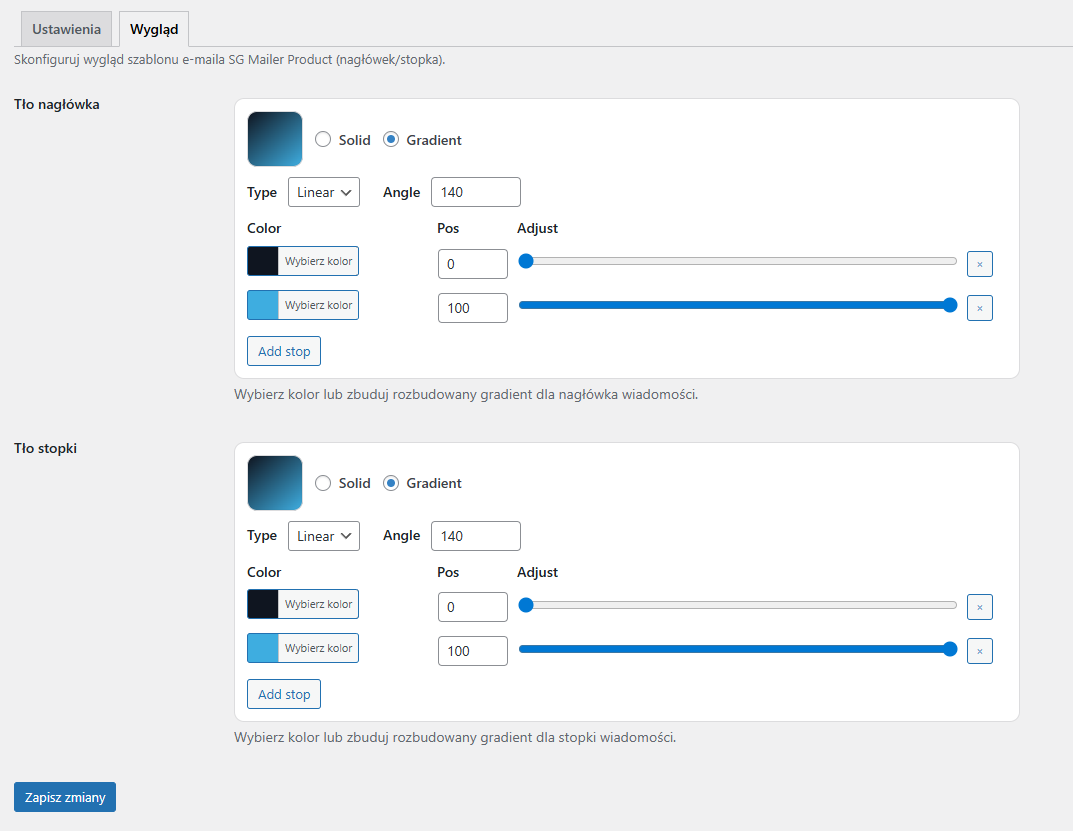Pick dark color swatch in header background
The width and height of the screenshot is (1073, 831).
(263, 261)
